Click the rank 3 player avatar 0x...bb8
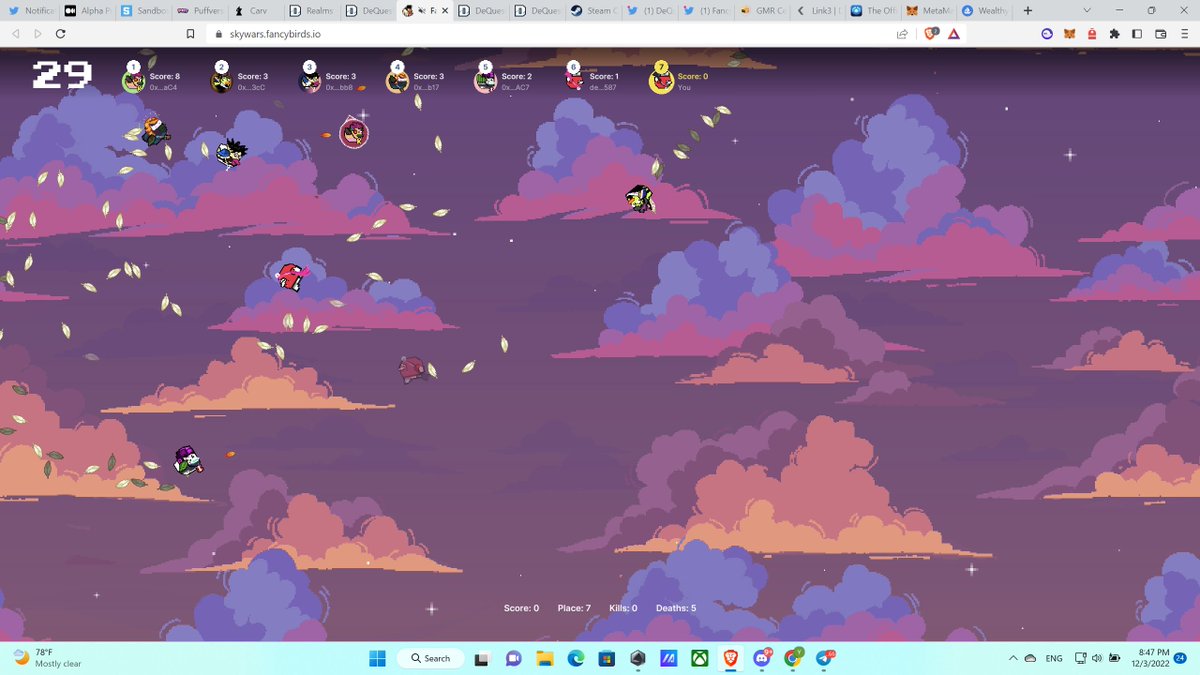This screenshot has width=1200, height=675. coord(309,82)
